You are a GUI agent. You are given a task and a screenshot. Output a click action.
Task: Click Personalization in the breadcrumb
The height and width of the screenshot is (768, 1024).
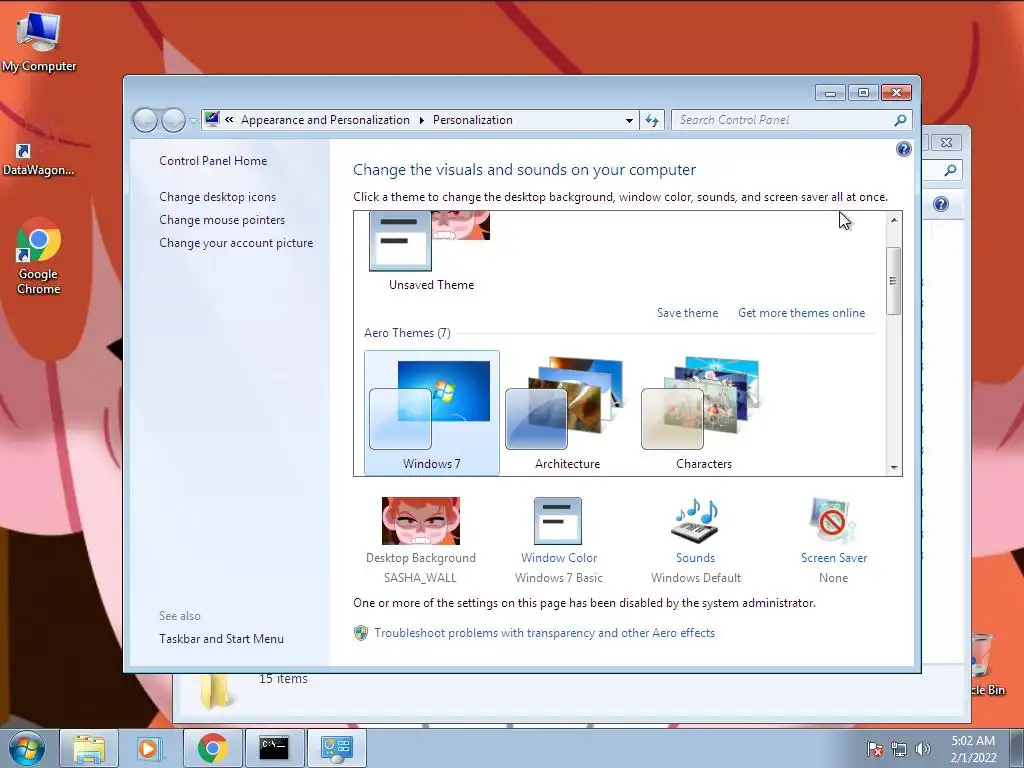click(473, 120)
